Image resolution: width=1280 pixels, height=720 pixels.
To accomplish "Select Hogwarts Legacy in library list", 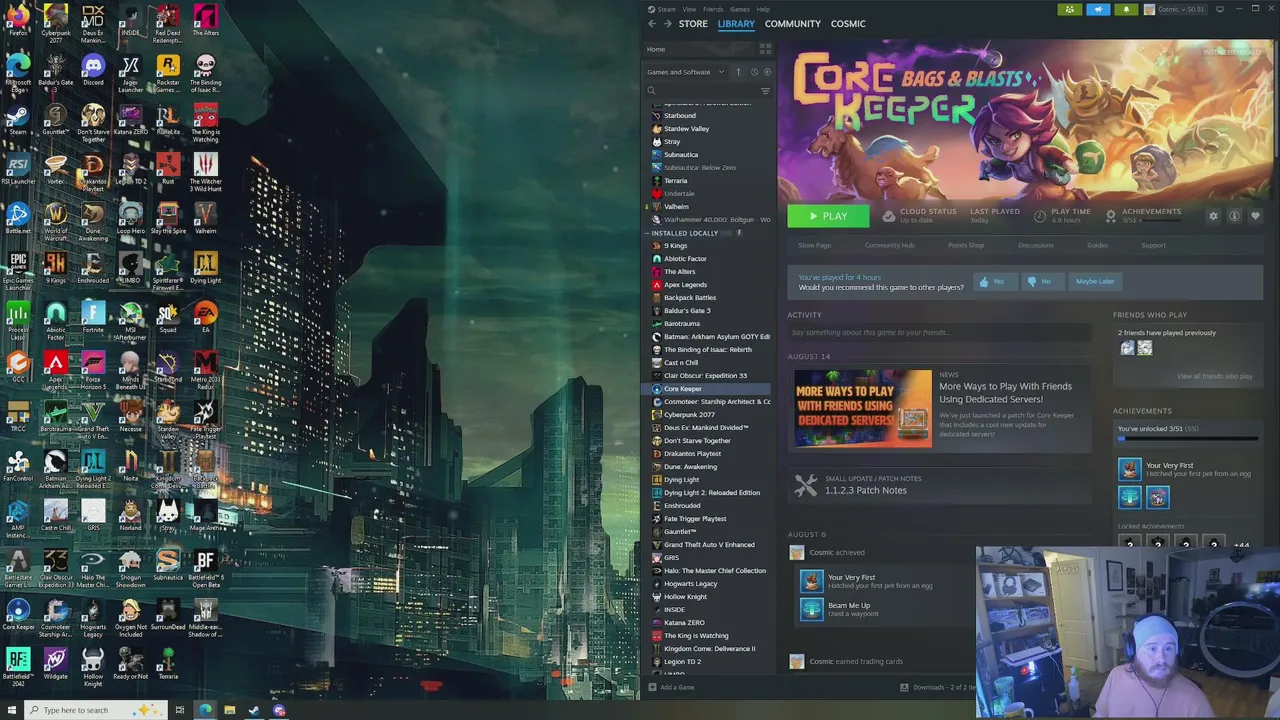I will point(690,584).
